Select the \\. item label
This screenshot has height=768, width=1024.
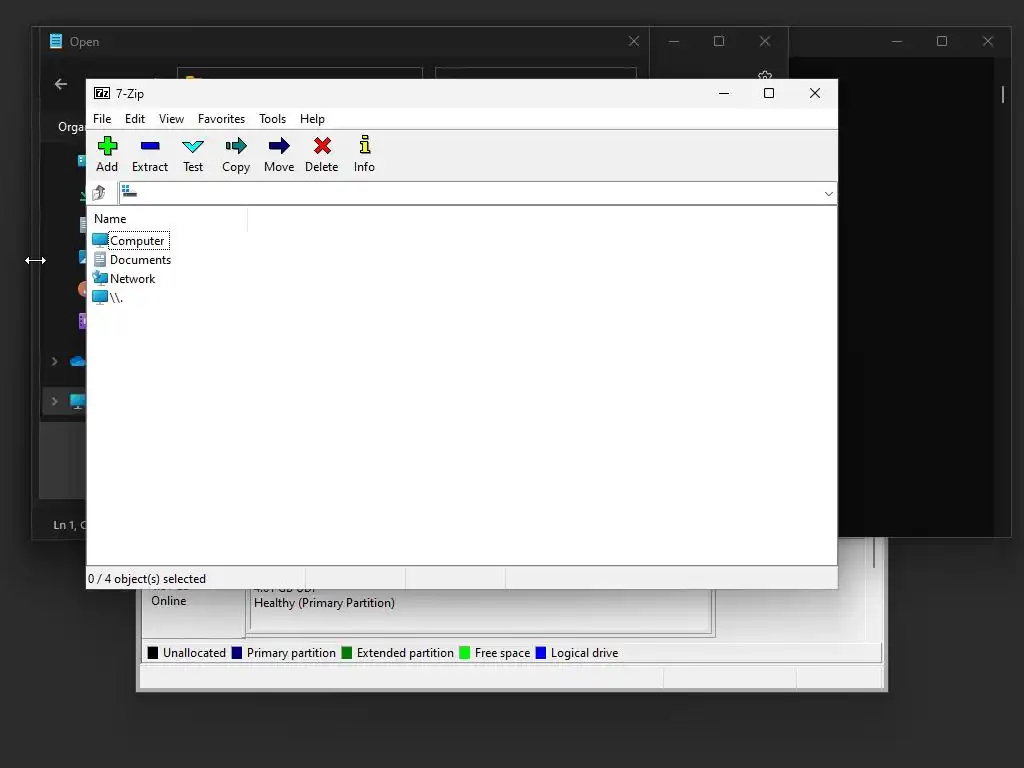pyautogui.click(x=116, y=297)
